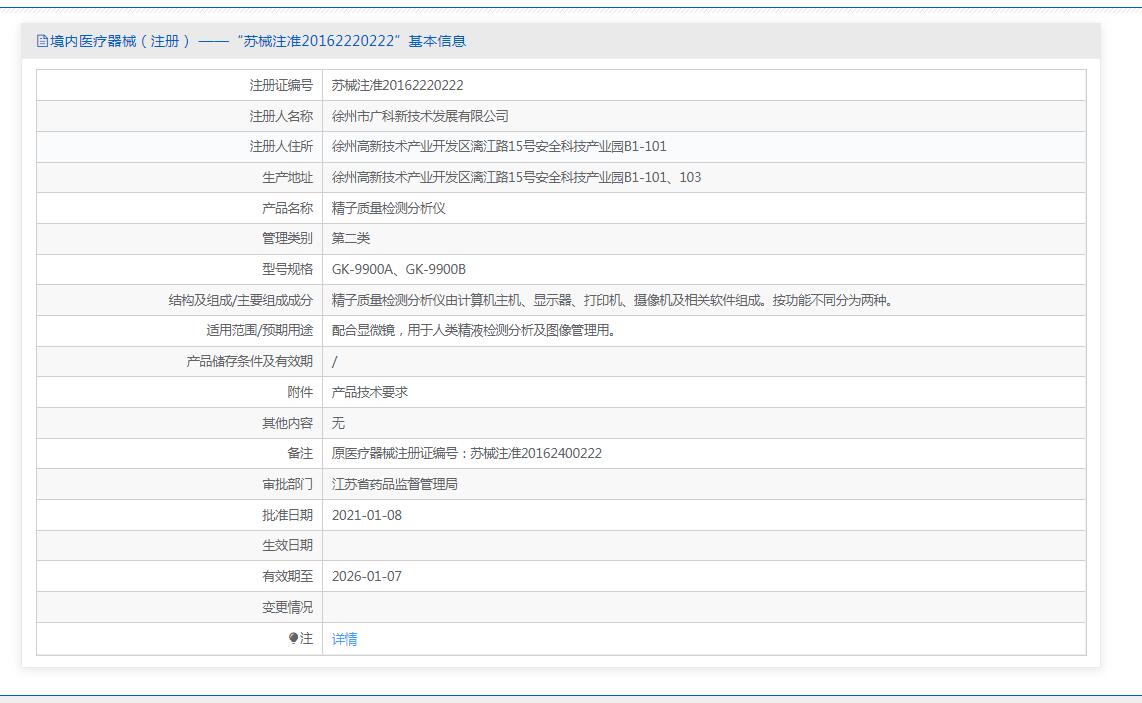Click the attachment value 产品技术要求
This screenshot has width=1142, height=703.
coord(369,392)
